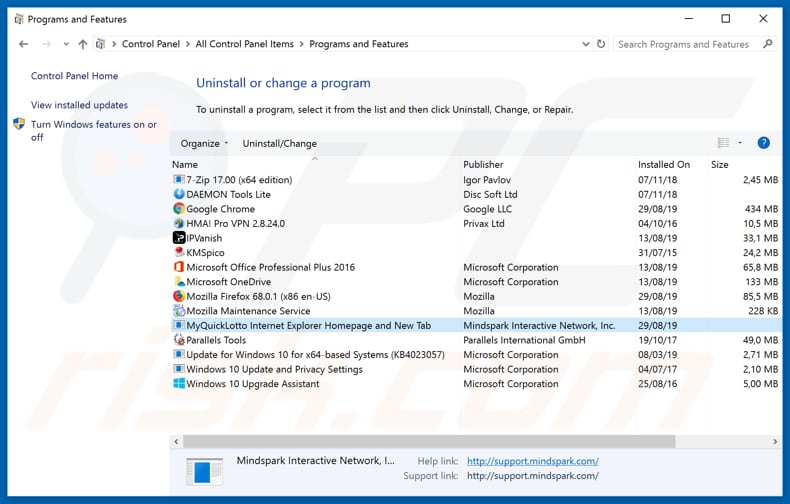Click the Google Chrome icon

pos(178,209)
